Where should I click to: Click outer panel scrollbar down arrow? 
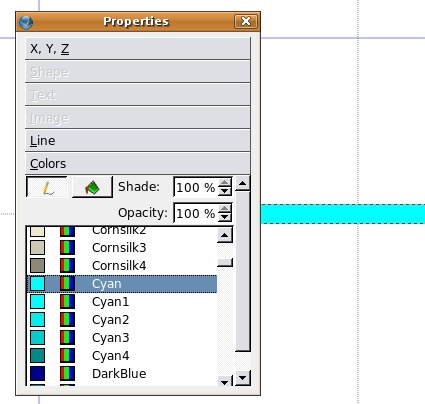pyautogui.click(x=243, y=378)
